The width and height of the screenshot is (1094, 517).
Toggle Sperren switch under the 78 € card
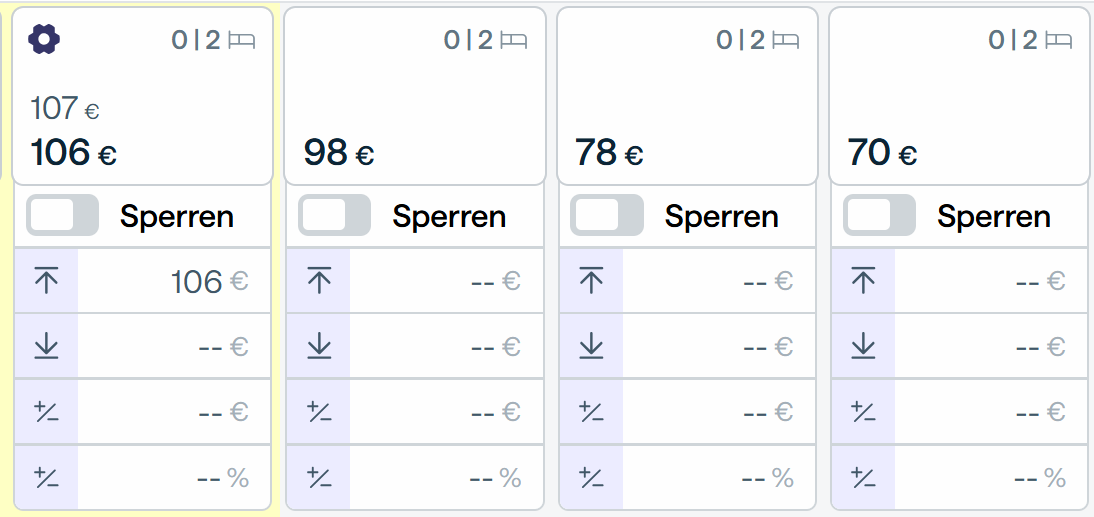coord(606,215)
